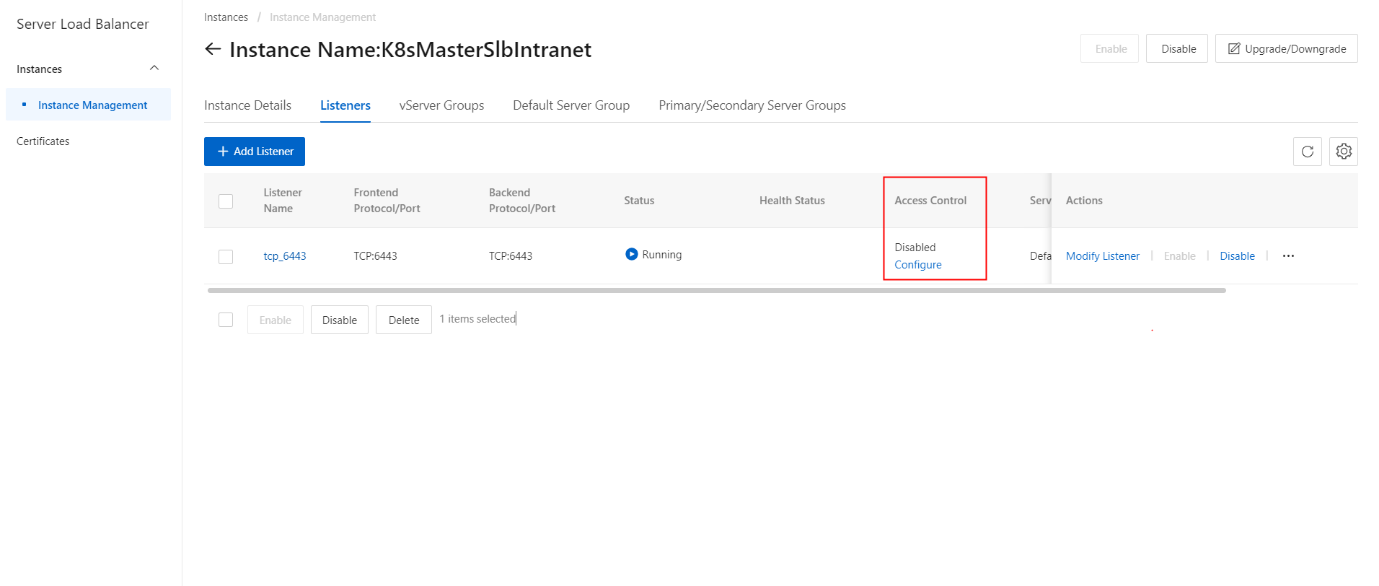Open the more actions ellipsis for tcp_6443
The image size is (1379, 586).
click(x=1288, y=256)
